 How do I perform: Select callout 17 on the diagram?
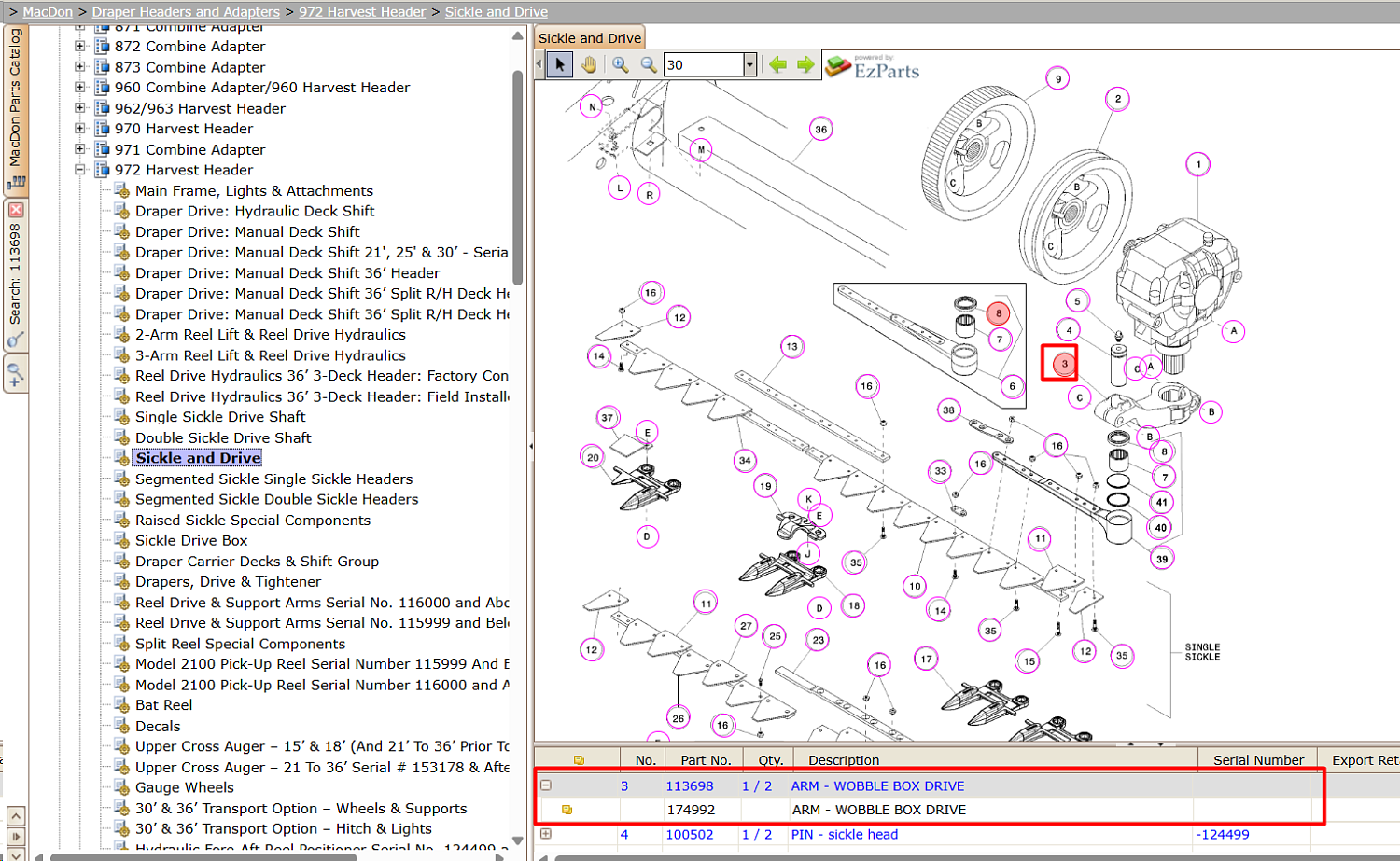[x=926, y=660]
